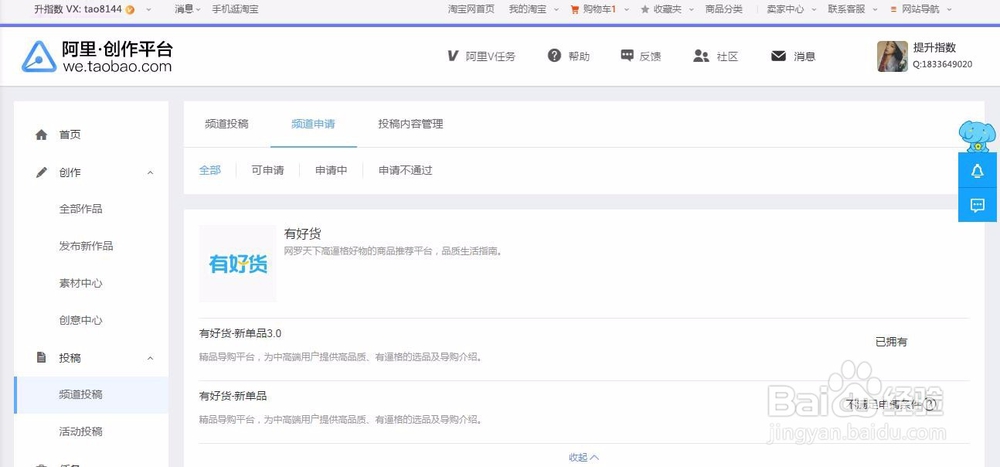Select the 申请不通过 filter
Viewport: 1000px width, 467px height.
pos(406,170)
